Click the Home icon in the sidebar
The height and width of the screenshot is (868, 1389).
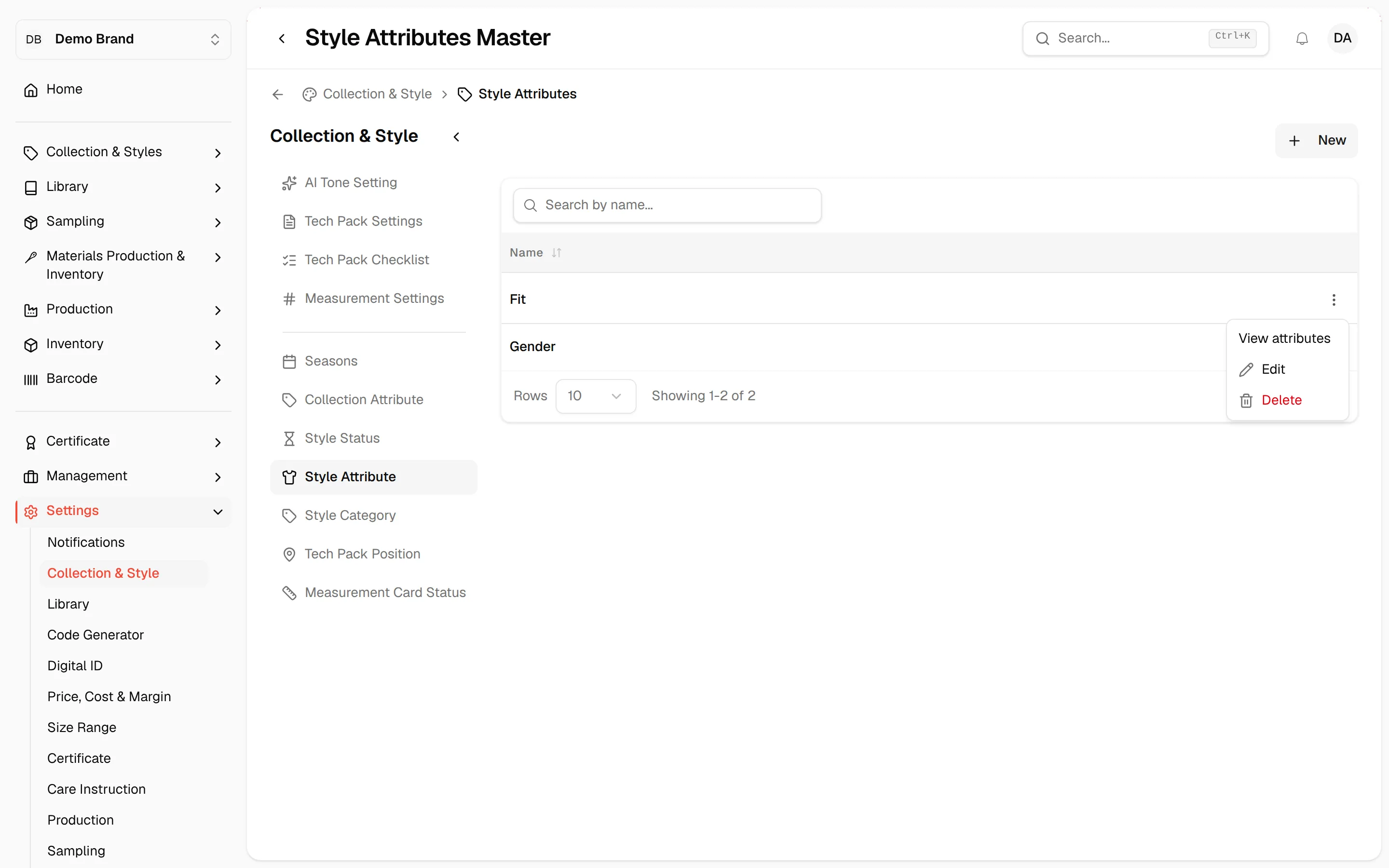tap(31, 90)
